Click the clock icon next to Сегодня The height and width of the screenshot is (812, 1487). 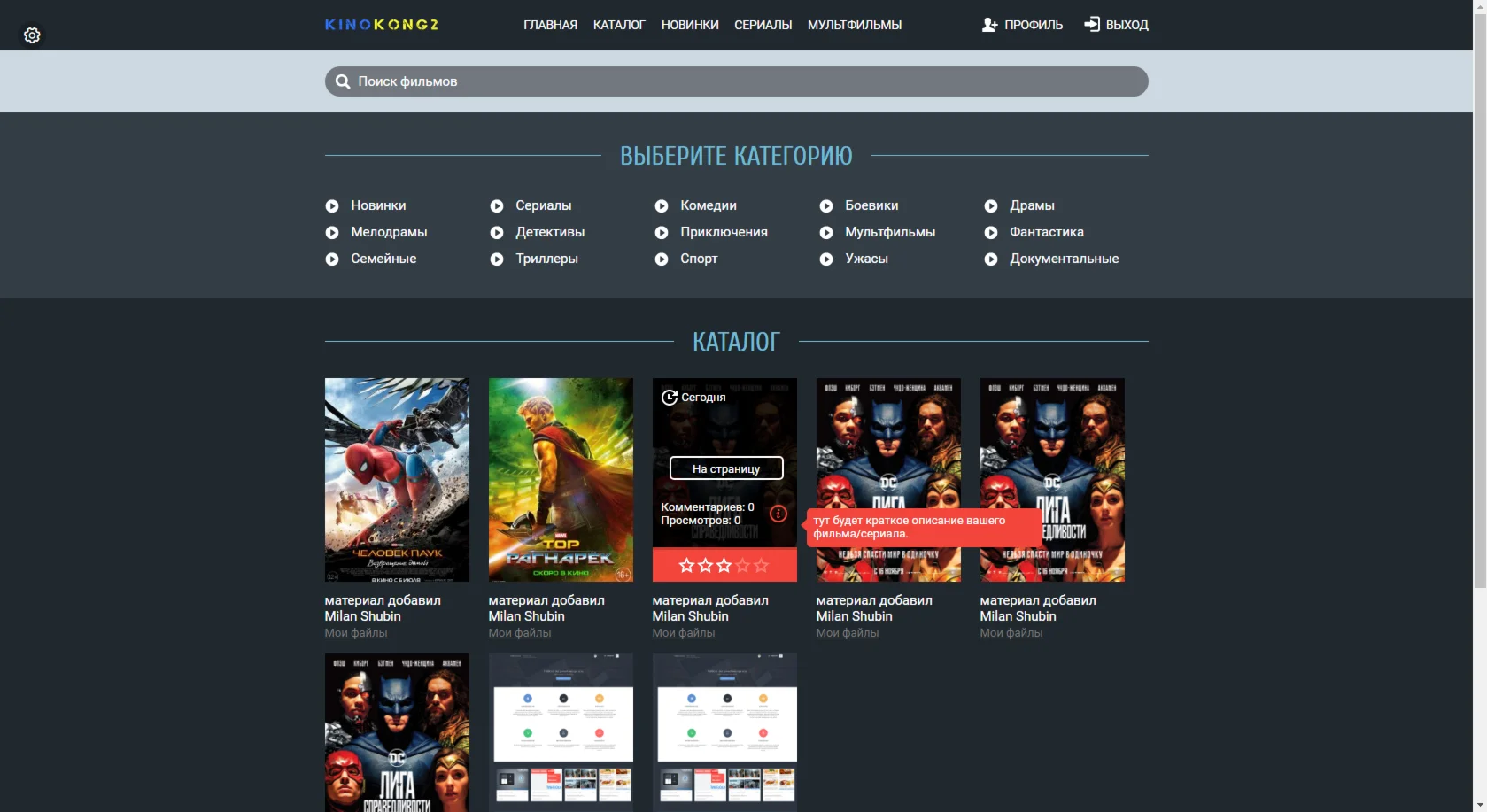click(x=670, y=398)
